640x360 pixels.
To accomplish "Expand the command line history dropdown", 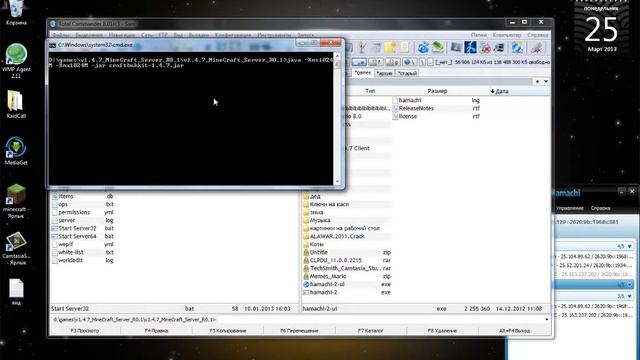I will pyautogui.click(x=547, y=320).
